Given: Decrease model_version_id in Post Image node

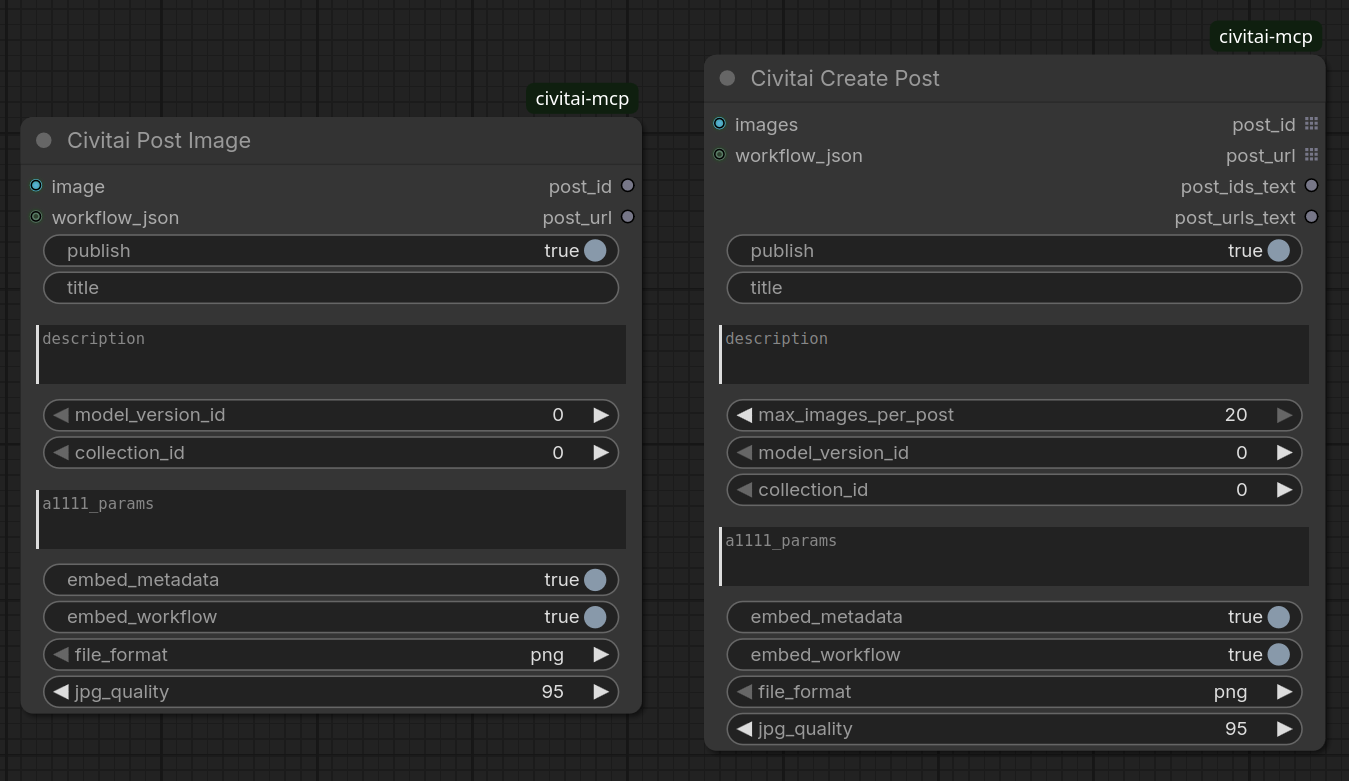Looking at the screenshot, I should coord(61,415).
